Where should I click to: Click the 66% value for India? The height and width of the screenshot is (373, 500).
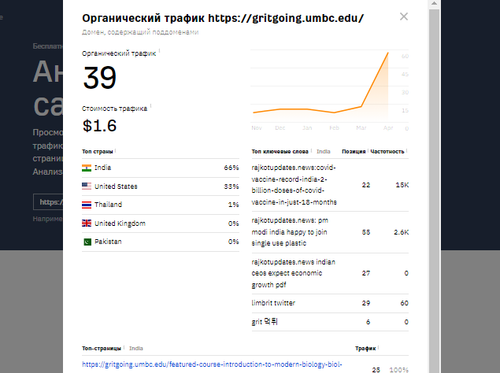pyautogui.click(x=231, y=168)
